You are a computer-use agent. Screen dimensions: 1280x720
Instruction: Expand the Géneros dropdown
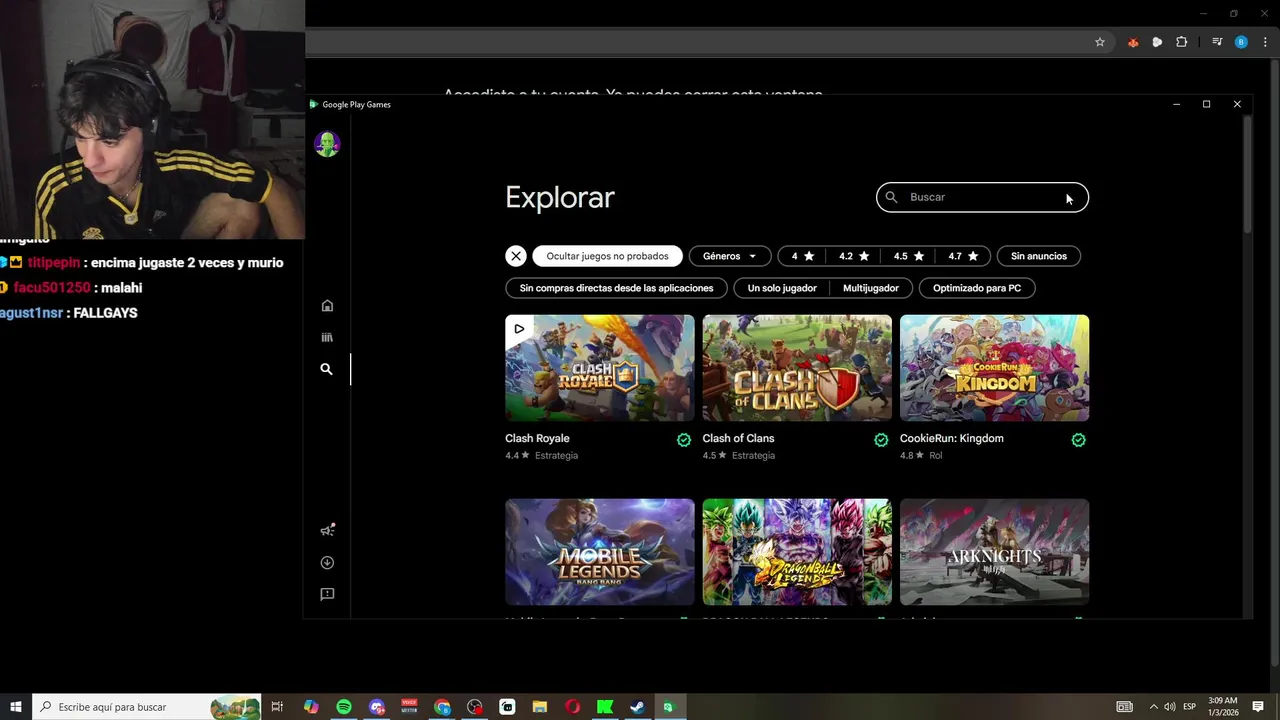730,256
